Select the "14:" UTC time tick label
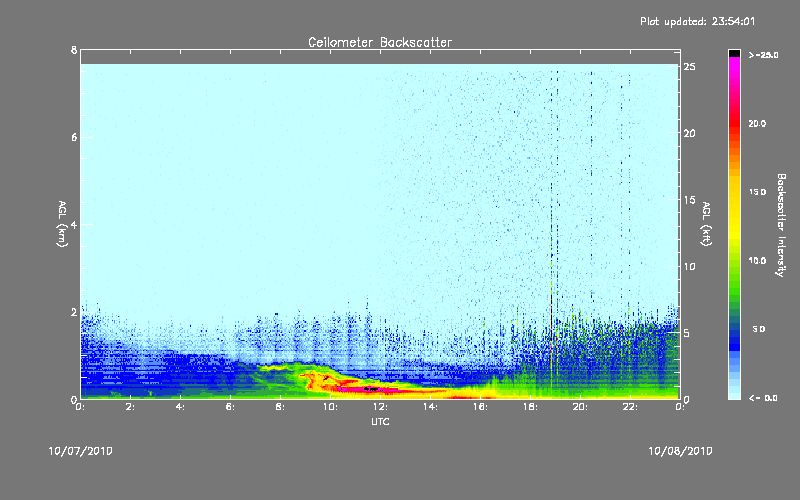800x500 pixels. click(x=431, y=407)
